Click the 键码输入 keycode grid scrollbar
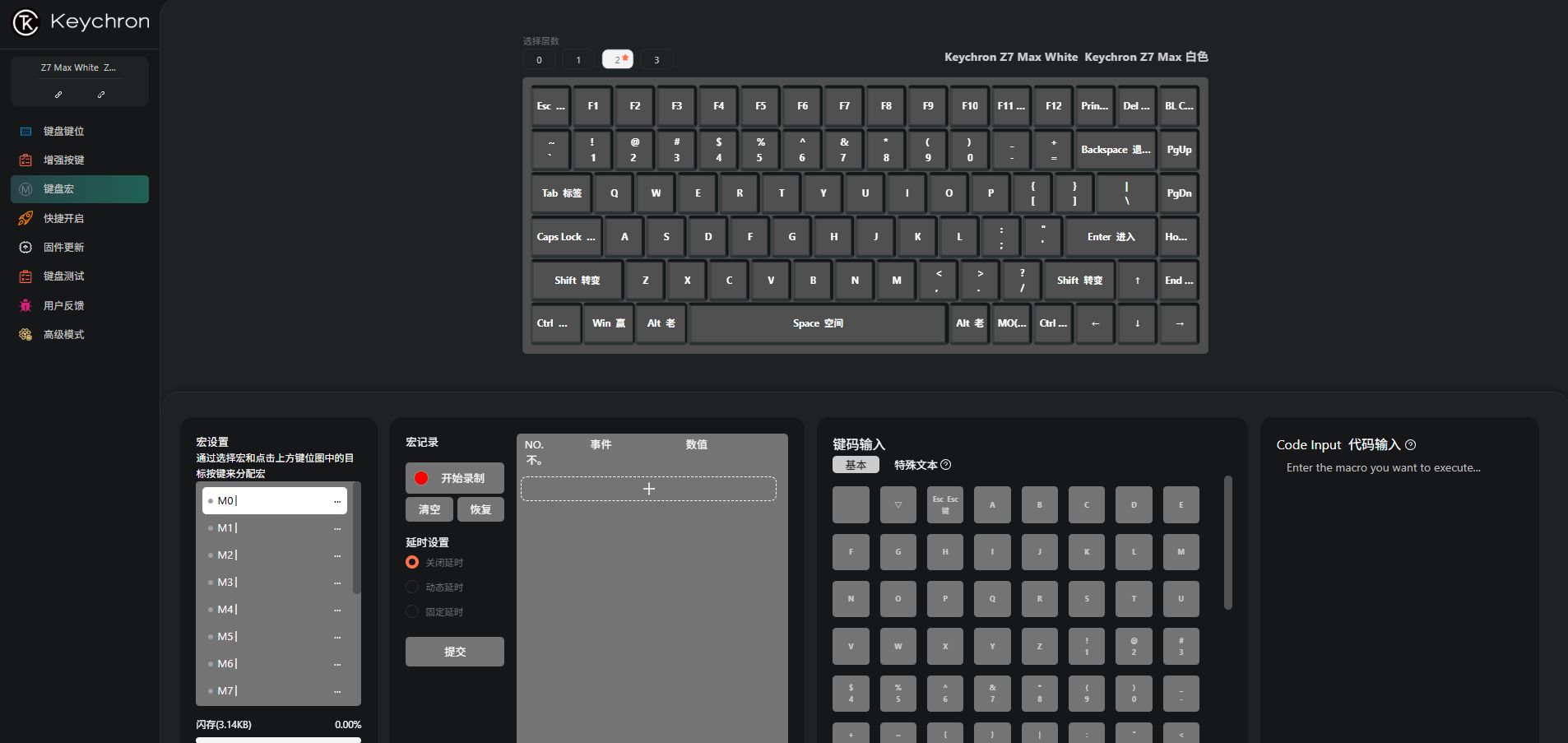Viewport: 1568px width, 743px height. [x=1228, y=543]
